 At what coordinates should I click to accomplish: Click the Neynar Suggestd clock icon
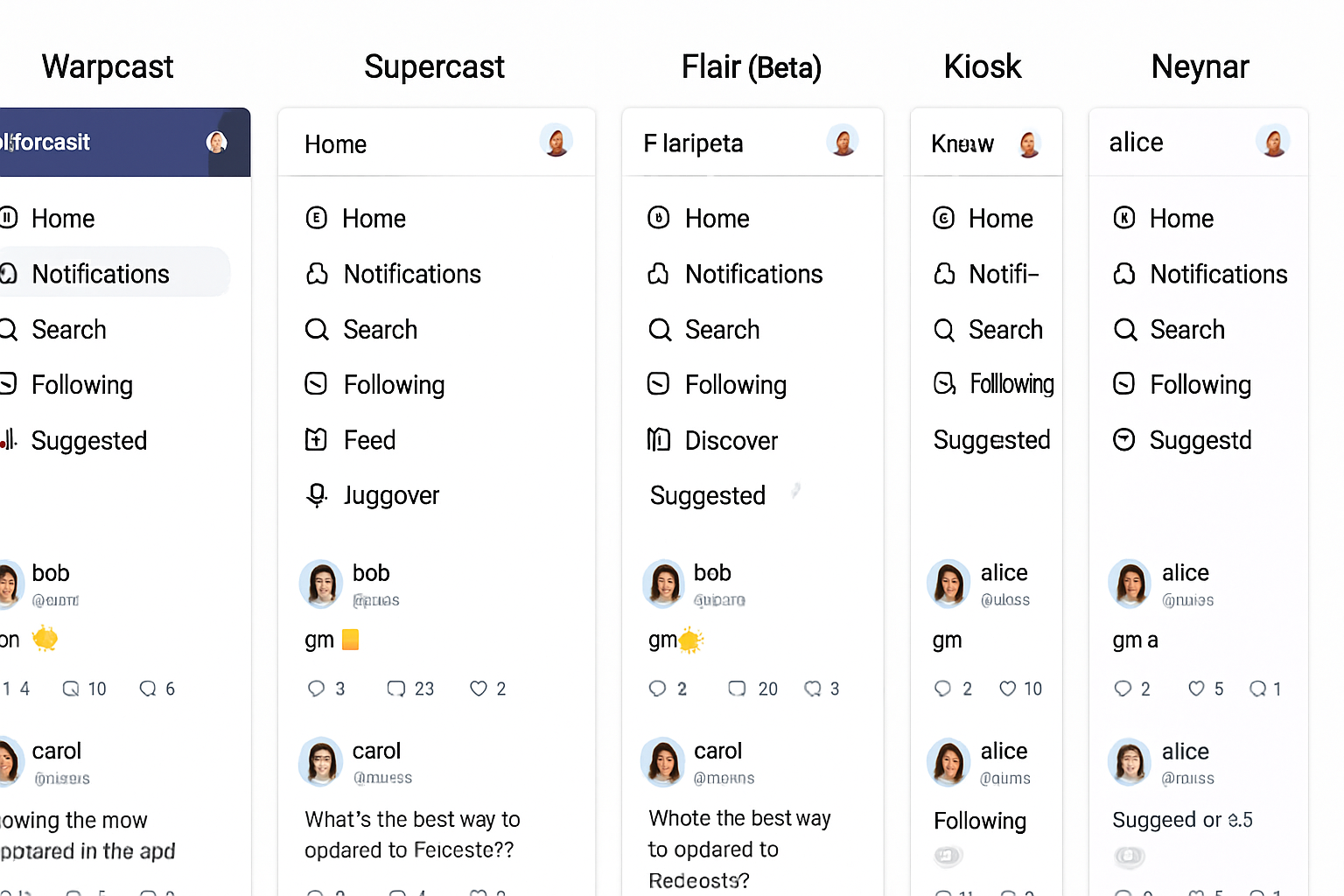(x=1123, y=439)
